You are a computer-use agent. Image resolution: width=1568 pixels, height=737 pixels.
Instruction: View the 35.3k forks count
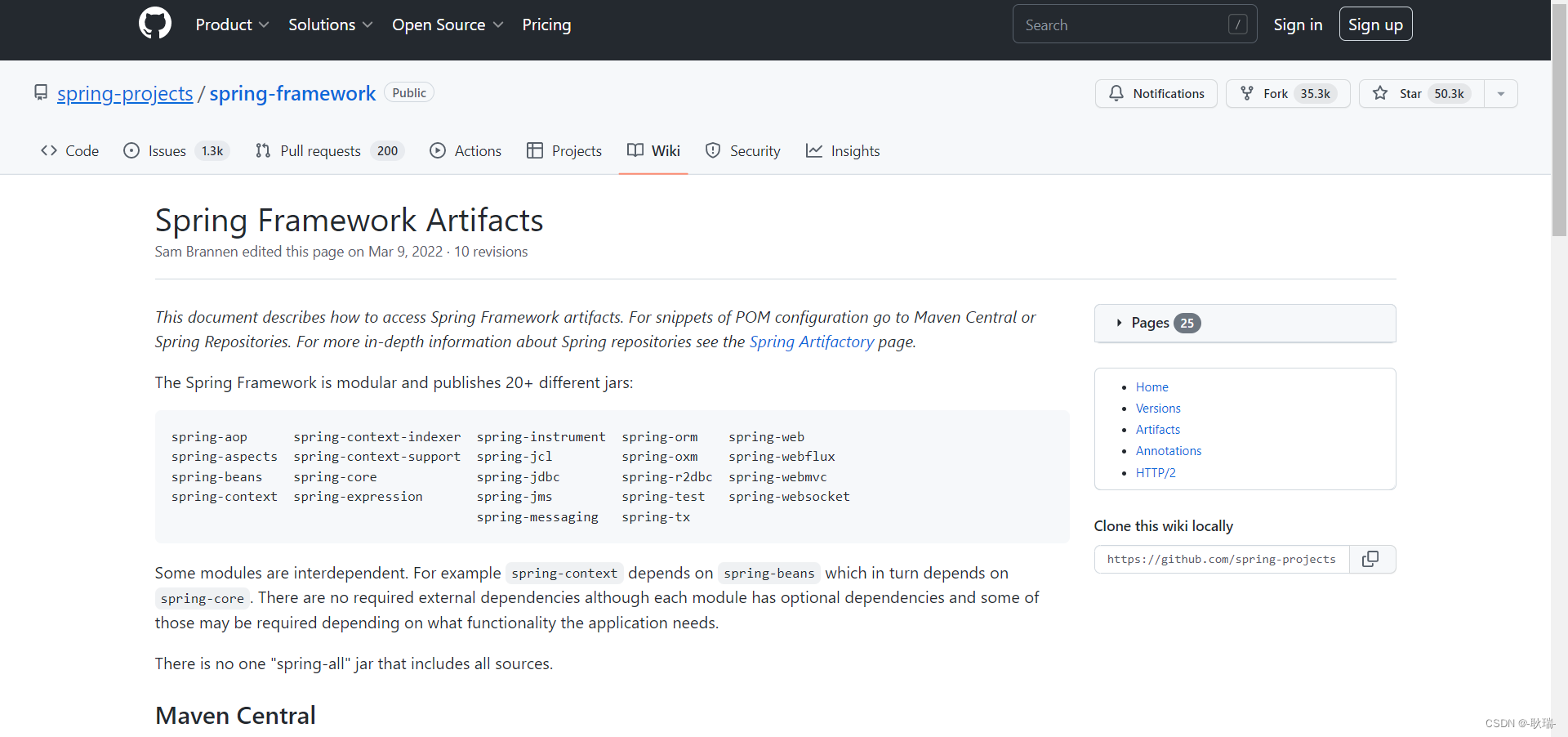pyautogui.click(x=1315, y=94)
